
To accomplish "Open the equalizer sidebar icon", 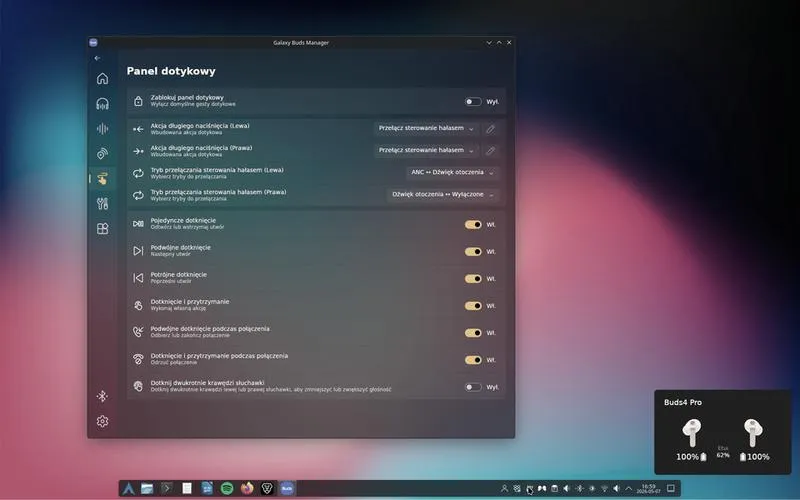I will (x=103, y=129).
